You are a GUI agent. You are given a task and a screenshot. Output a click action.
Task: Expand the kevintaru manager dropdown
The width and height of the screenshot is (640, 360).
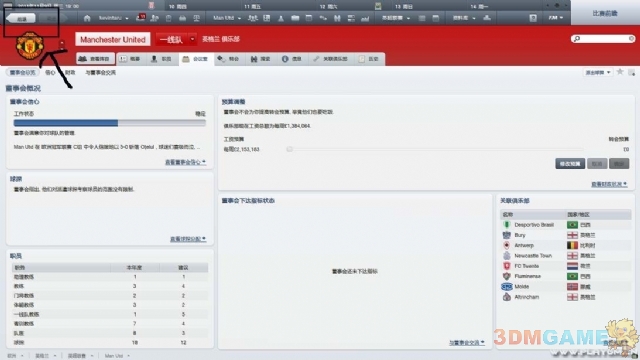[x=113, y=18]
